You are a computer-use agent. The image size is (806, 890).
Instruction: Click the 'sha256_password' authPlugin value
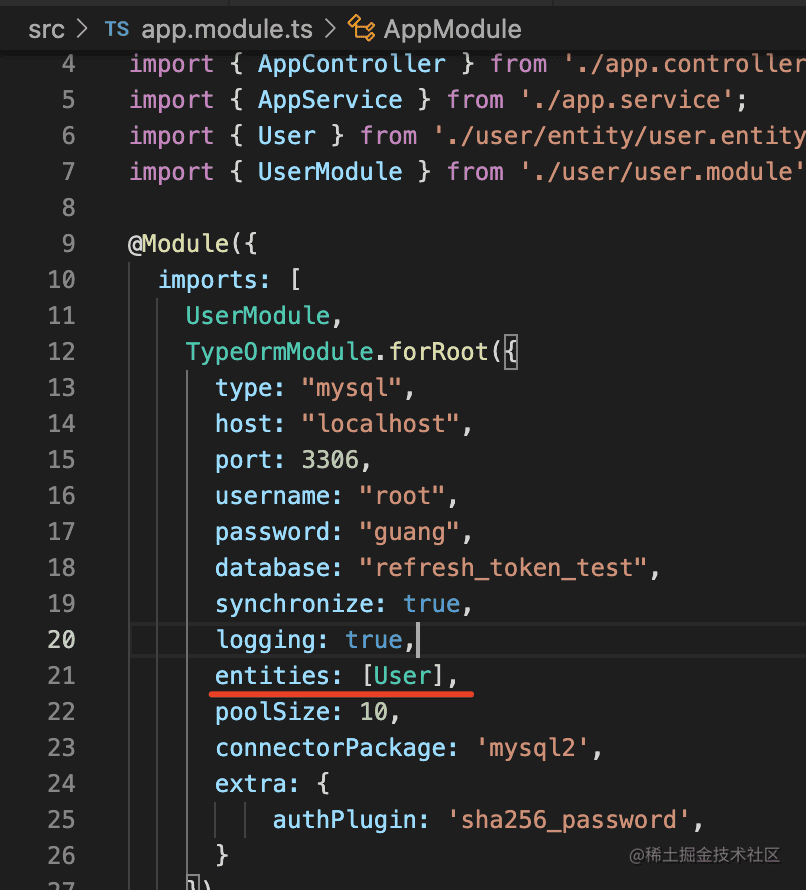coord(575,820)
